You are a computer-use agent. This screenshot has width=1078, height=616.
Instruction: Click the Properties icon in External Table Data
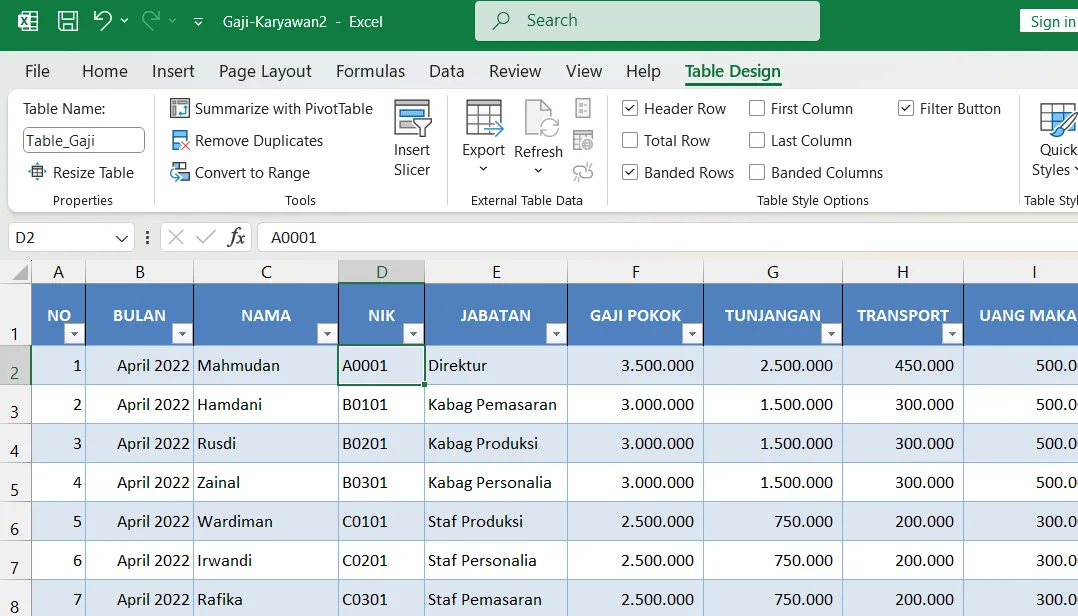click(583, 108)
